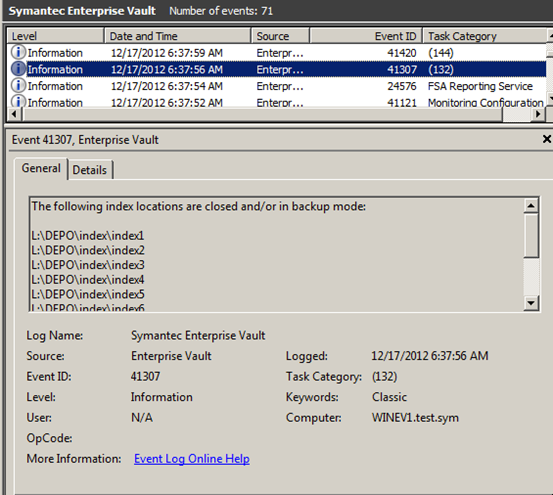Click the index4 path line in message
Image resolution: width=553 pixels, height=495 pixels.
point(88,280)
